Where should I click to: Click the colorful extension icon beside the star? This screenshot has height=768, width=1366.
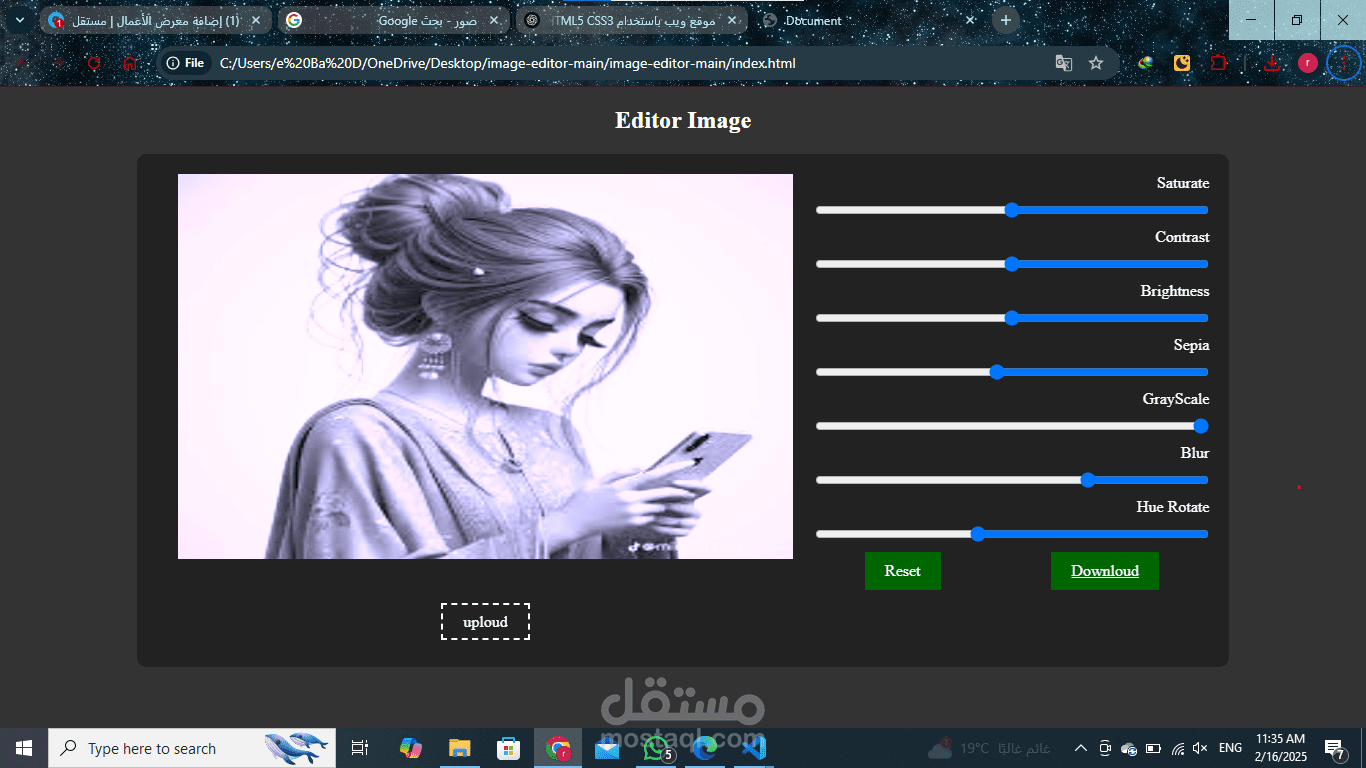click(1146, 63)
